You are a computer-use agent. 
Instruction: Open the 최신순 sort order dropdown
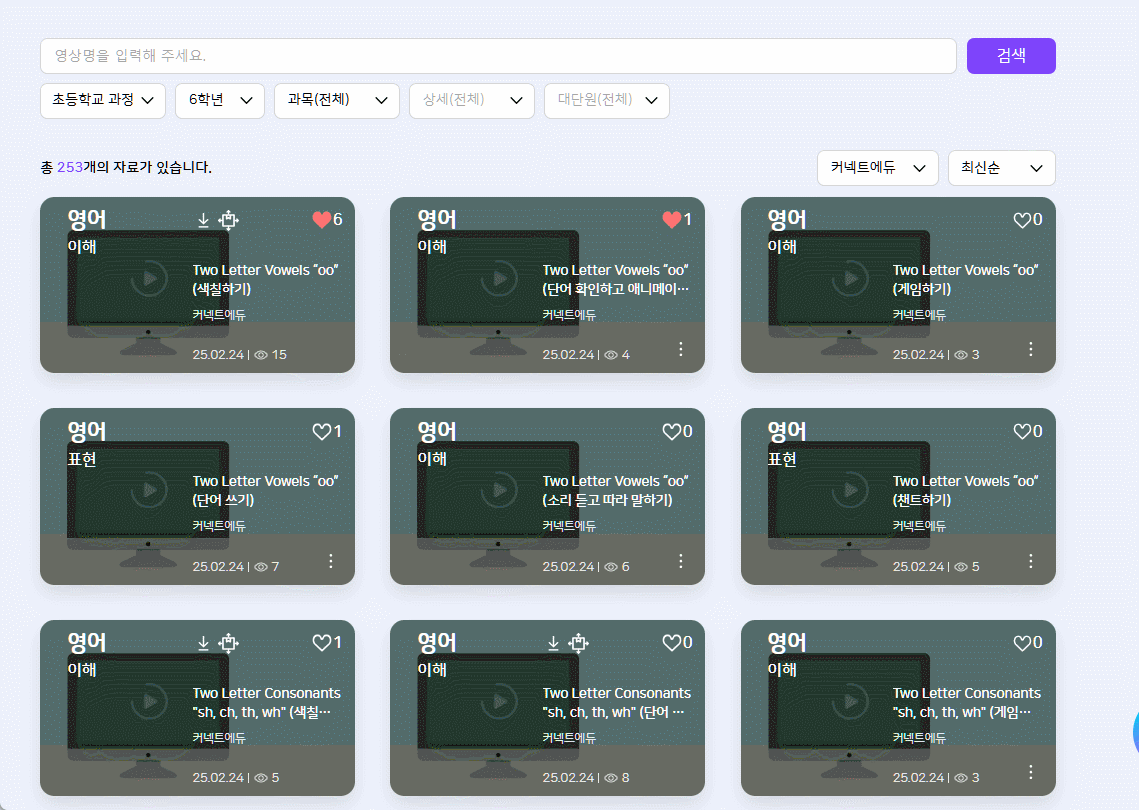[1001, 168]
